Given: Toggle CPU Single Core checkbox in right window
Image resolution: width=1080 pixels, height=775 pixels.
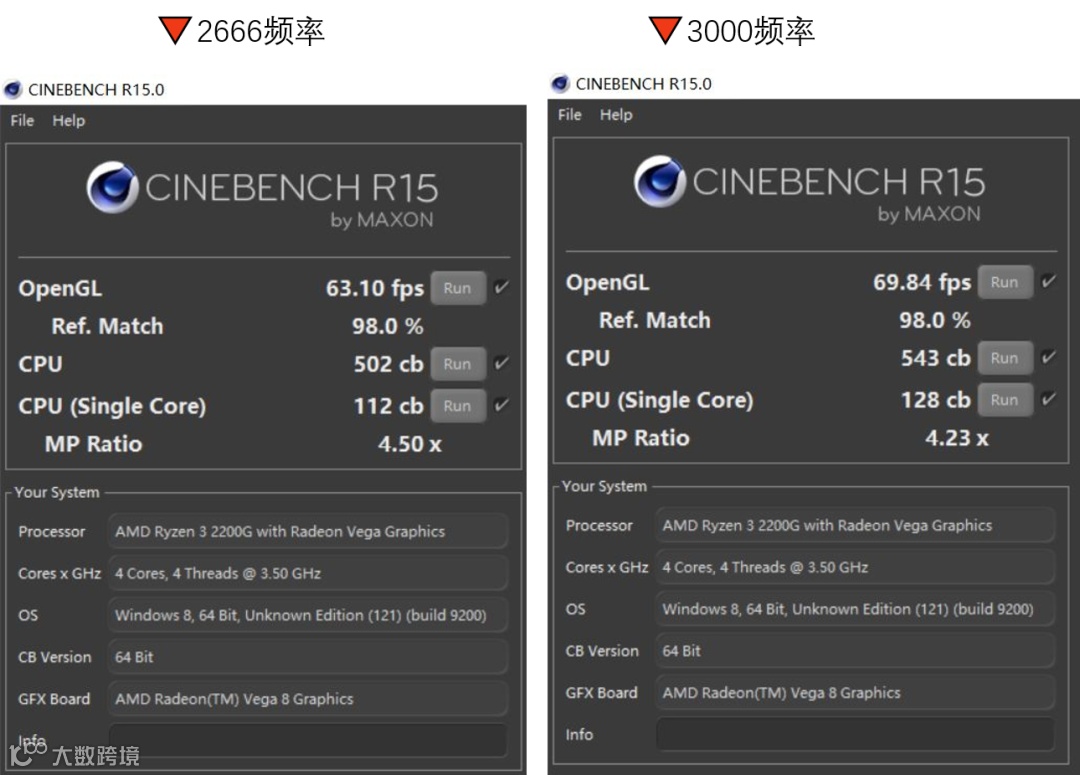Looking at the screenshot, I should point(1049,398).
